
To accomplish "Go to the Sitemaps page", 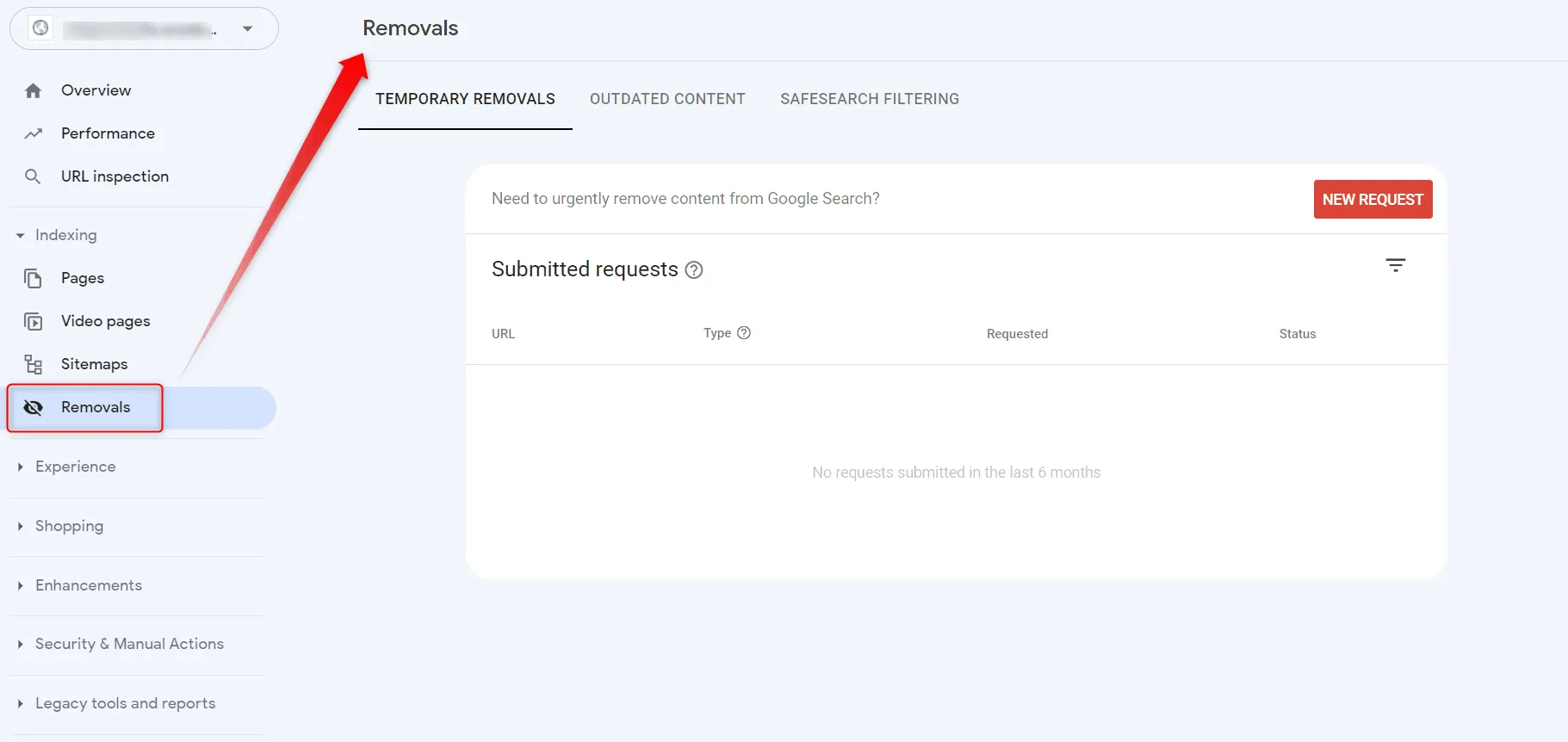I will coord(95,364).
